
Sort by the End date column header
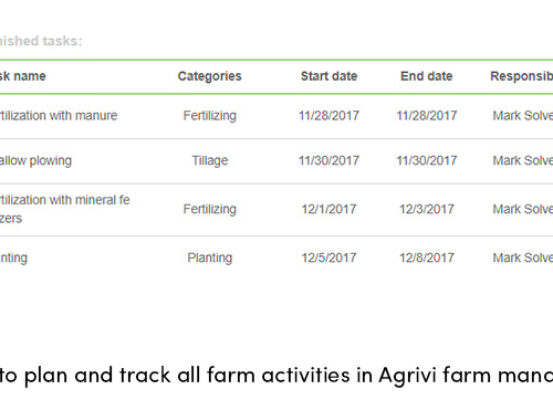pos(426,76)
